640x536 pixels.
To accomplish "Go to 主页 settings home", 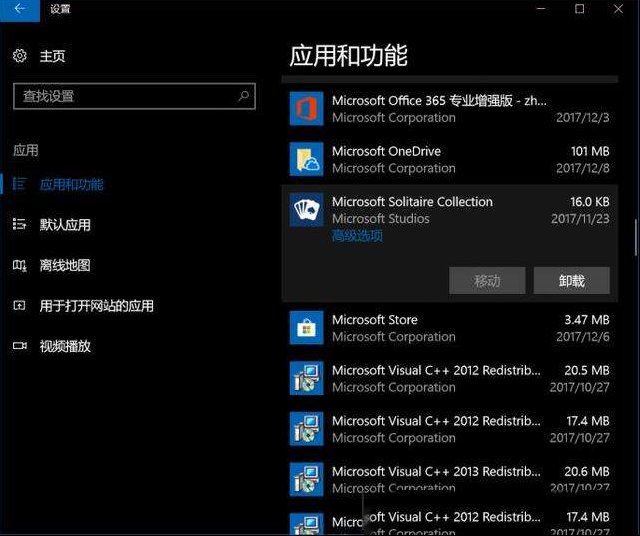I will 52,56.
